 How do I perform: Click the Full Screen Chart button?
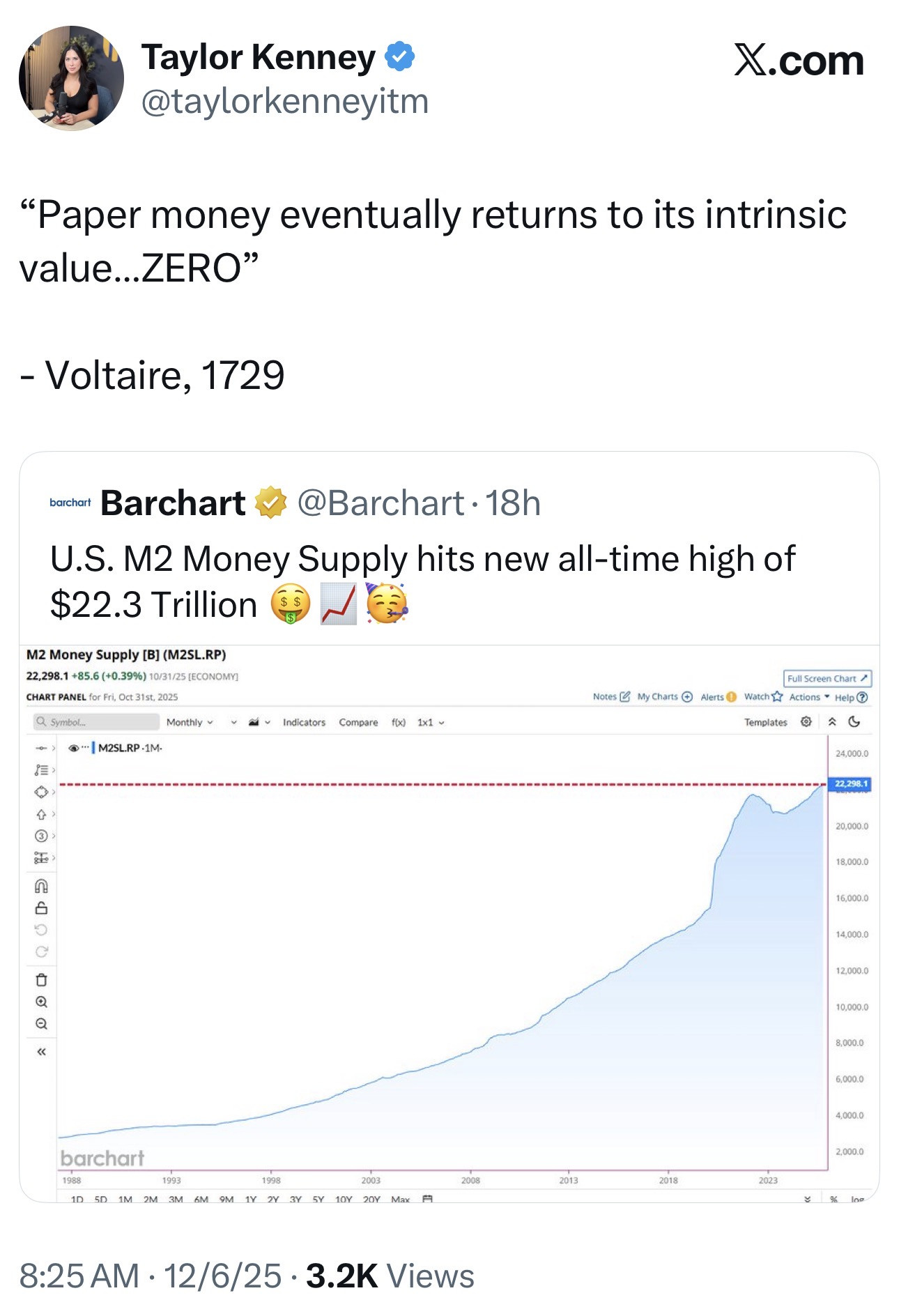[827, 679]
